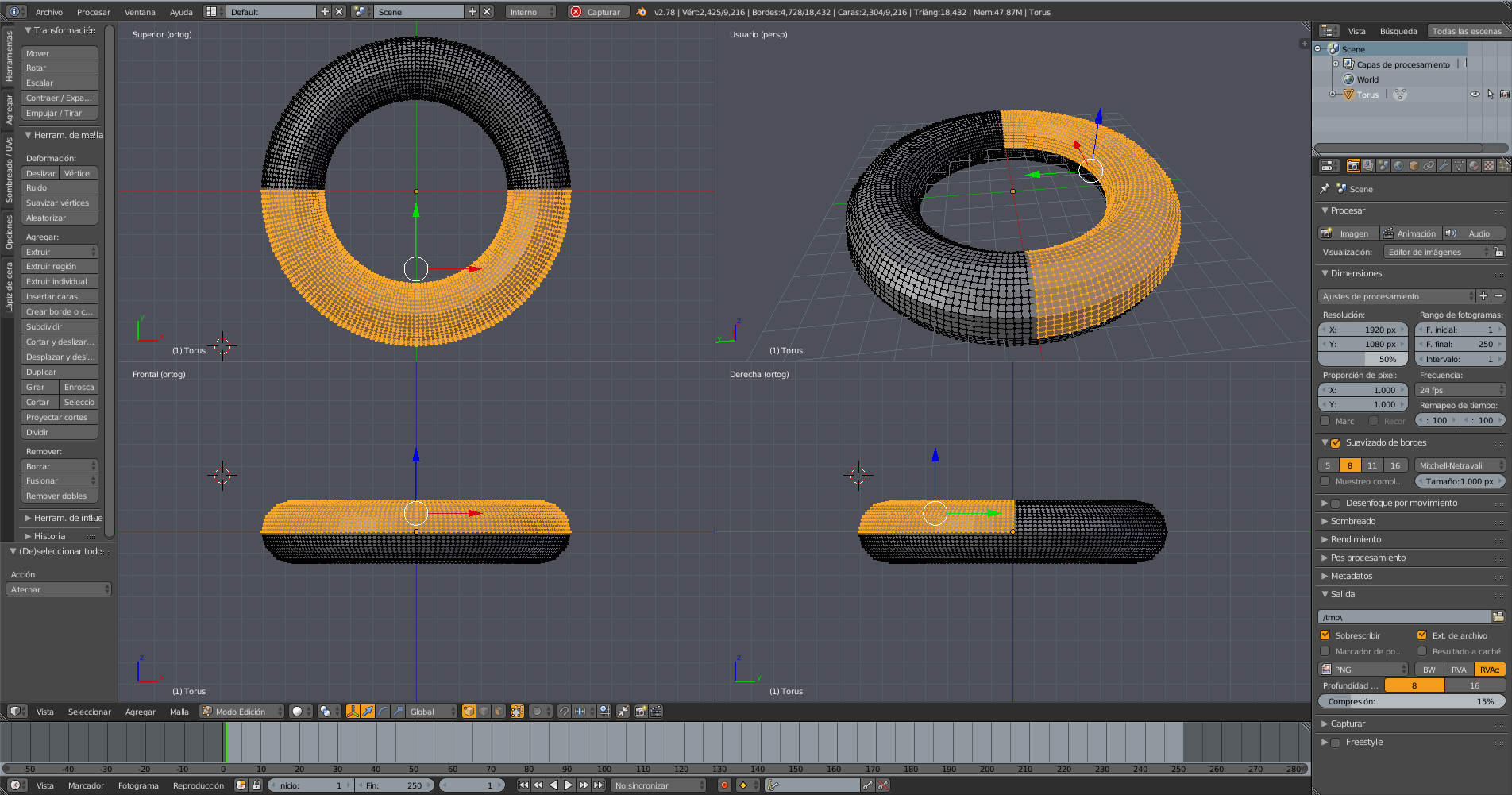Viewport: 1512px width, 795px height.
Task: Switch to face select mode icon
Action: pos(498,712)
